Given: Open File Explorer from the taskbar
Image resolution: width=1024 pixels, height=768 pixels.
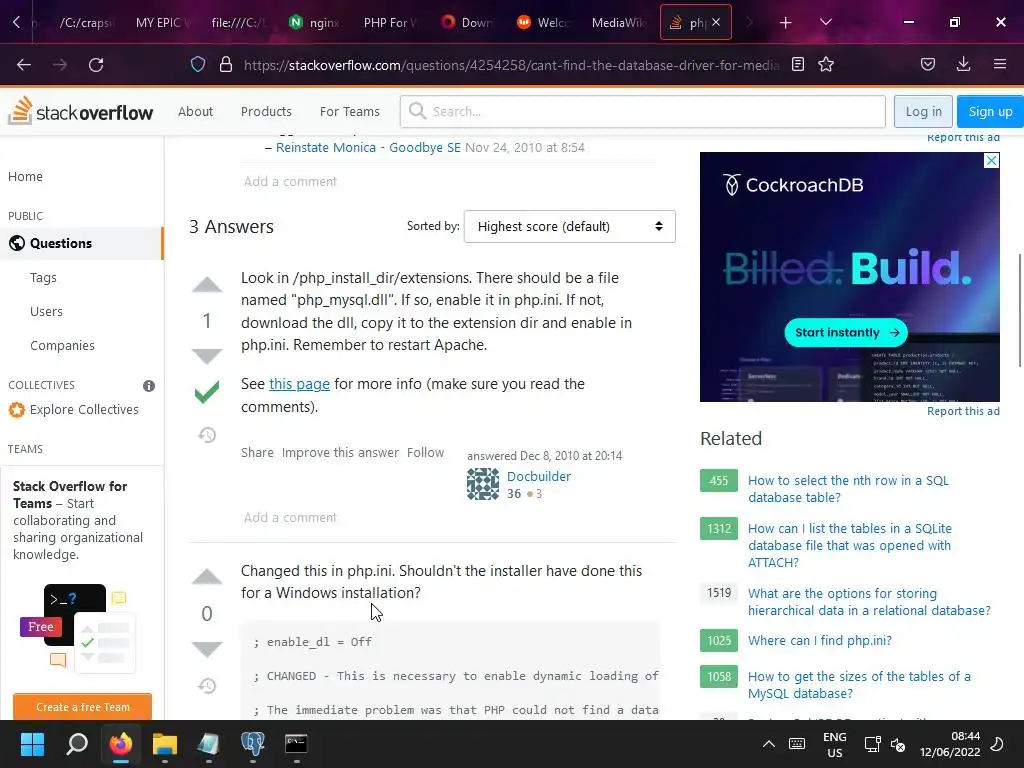Looking at the screenshot, I should pyautogui.click(x=165, y=744).
